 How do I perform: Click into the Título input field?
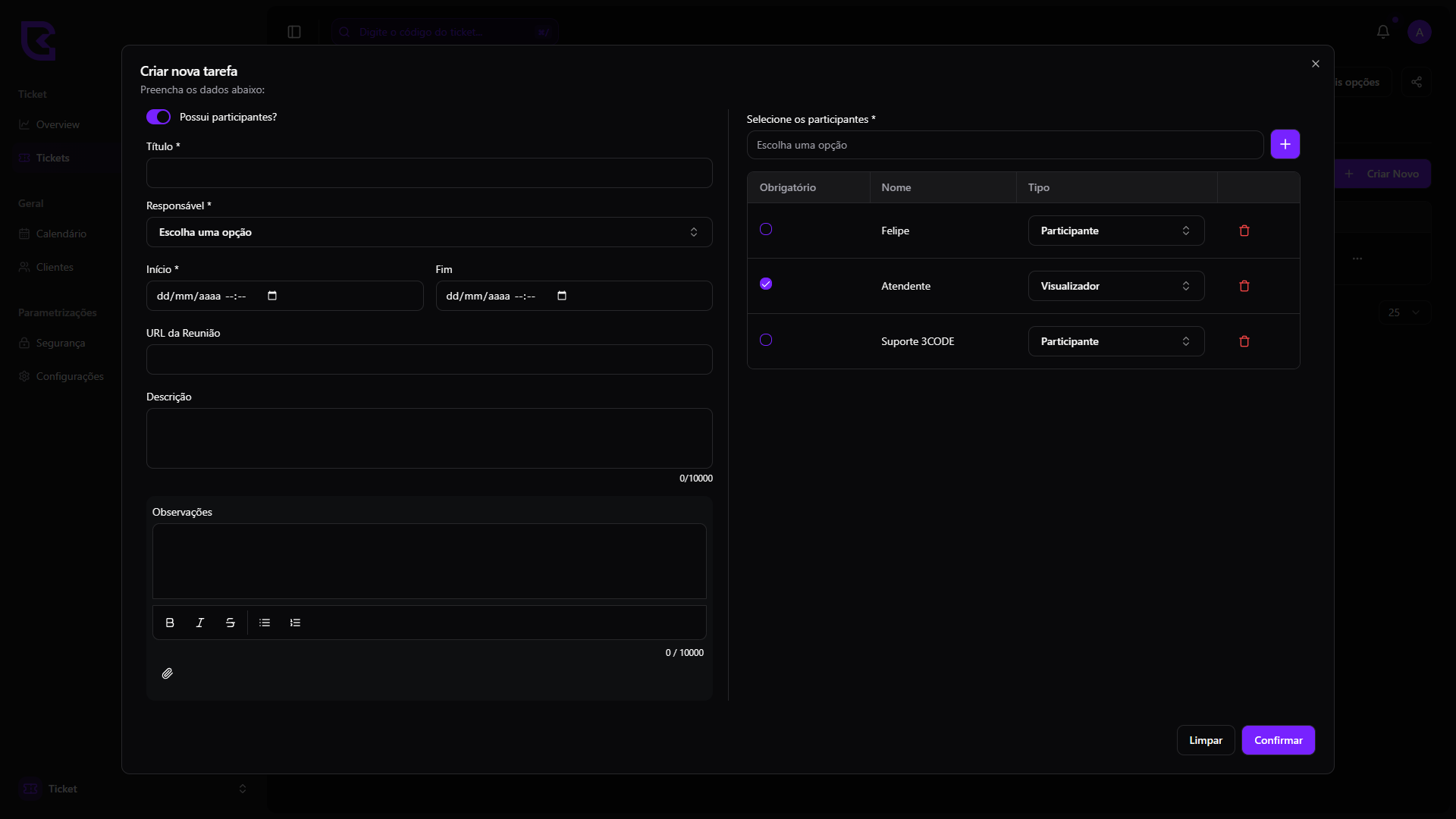coord(429,173)
